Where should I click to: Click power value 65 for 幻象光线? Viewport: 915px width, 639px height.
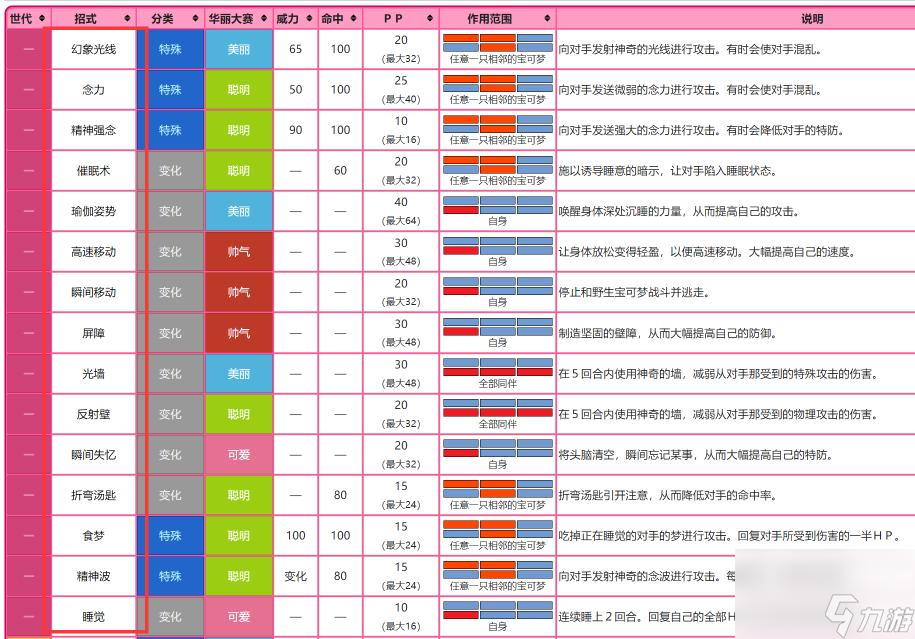(296, 50)
